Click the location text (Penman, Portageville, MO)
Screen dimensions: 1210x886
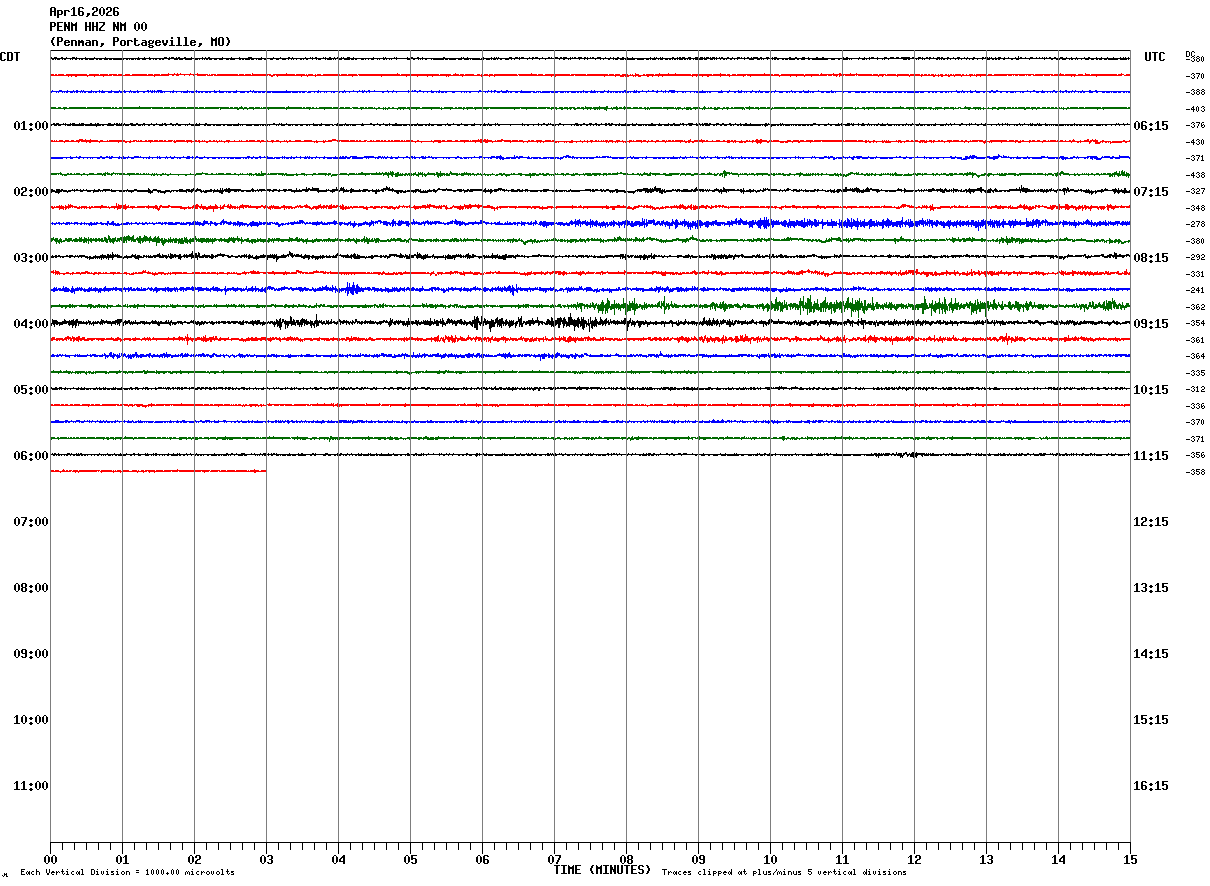tap(140, 42)
